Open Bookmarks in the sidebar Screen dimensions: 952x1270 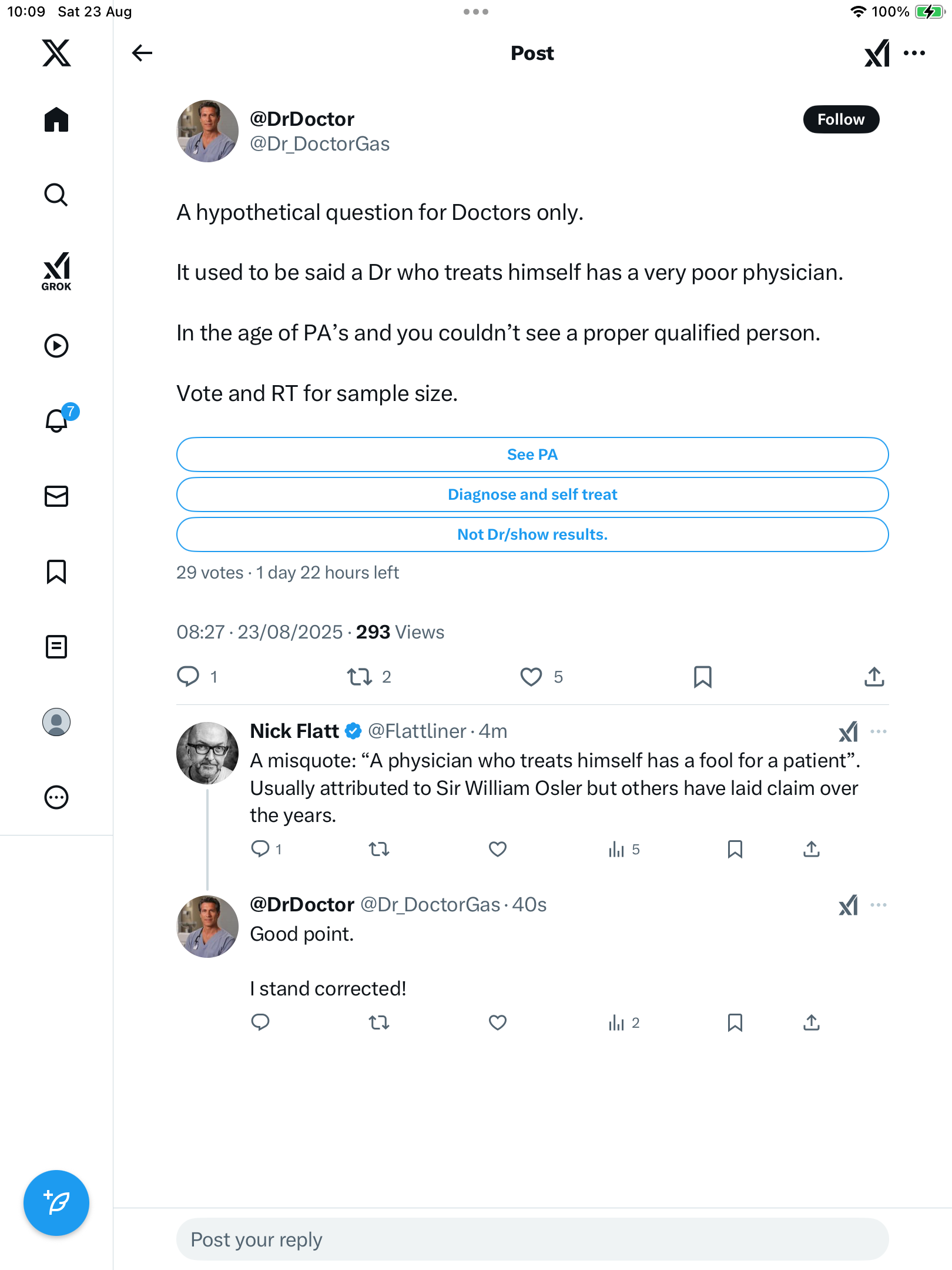pos(56,571)
